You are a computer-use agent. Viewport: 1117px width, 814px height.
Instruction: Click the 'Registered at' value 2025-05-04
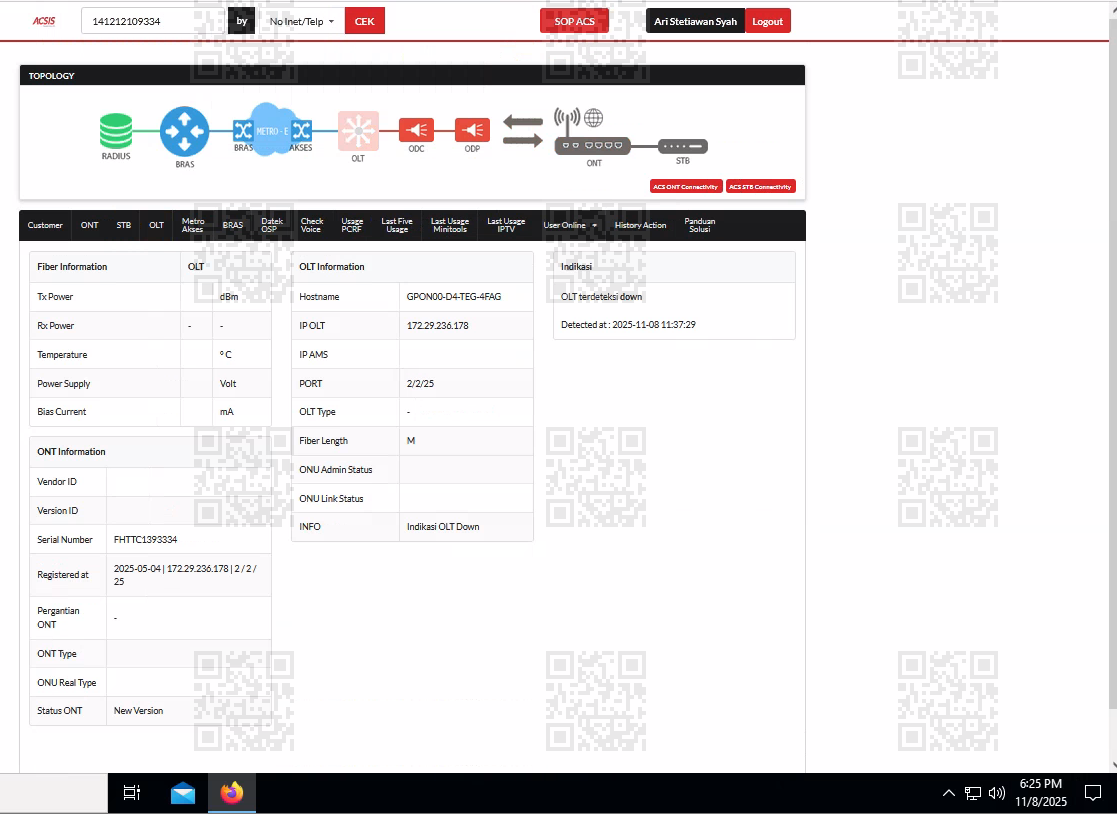(x=185, y=575)
